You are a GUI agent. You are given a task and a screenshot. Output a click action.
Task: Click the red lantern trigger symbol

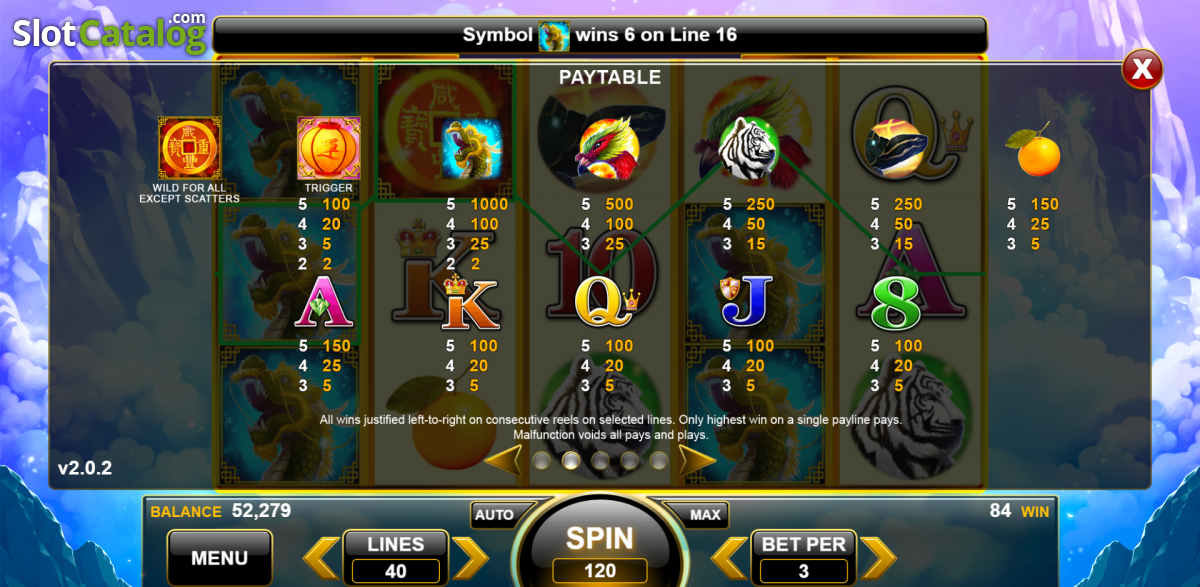pos(329,148)
